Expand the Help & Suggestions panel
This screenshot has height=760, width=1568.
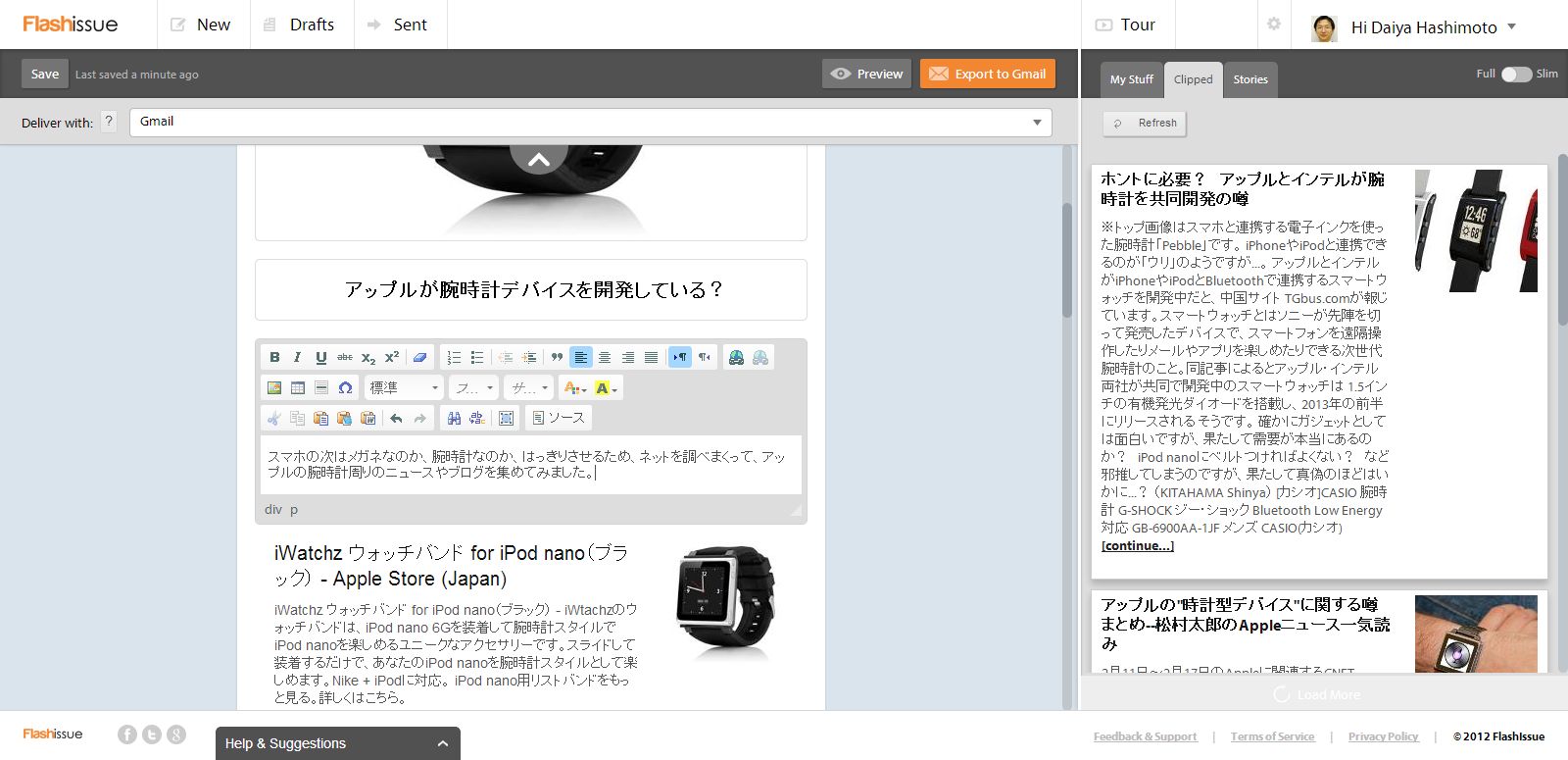pyautogui.click(x=338, y=743)
